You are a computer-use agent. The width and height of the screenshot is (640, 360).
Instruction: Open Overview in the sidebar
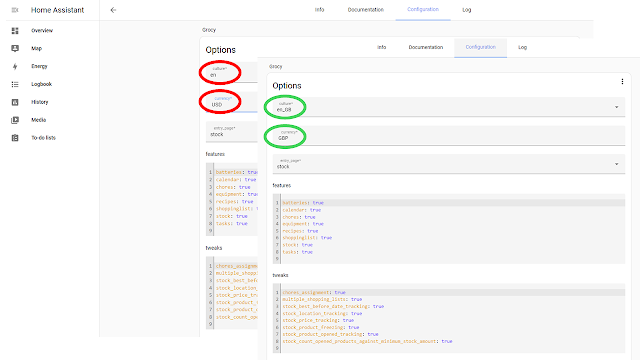point(42,31)
